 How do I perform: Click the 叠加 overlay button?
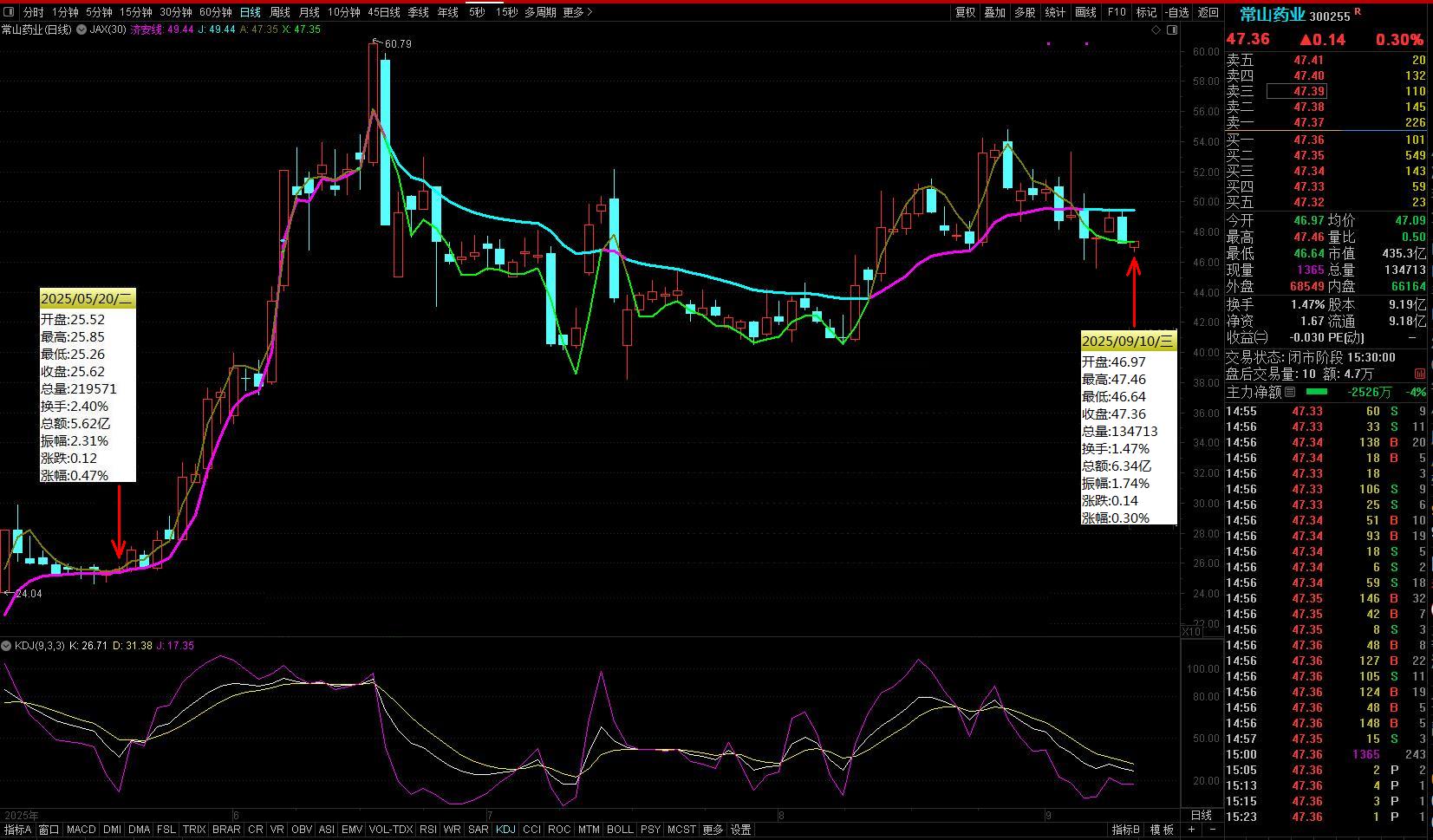pos(995,12)
